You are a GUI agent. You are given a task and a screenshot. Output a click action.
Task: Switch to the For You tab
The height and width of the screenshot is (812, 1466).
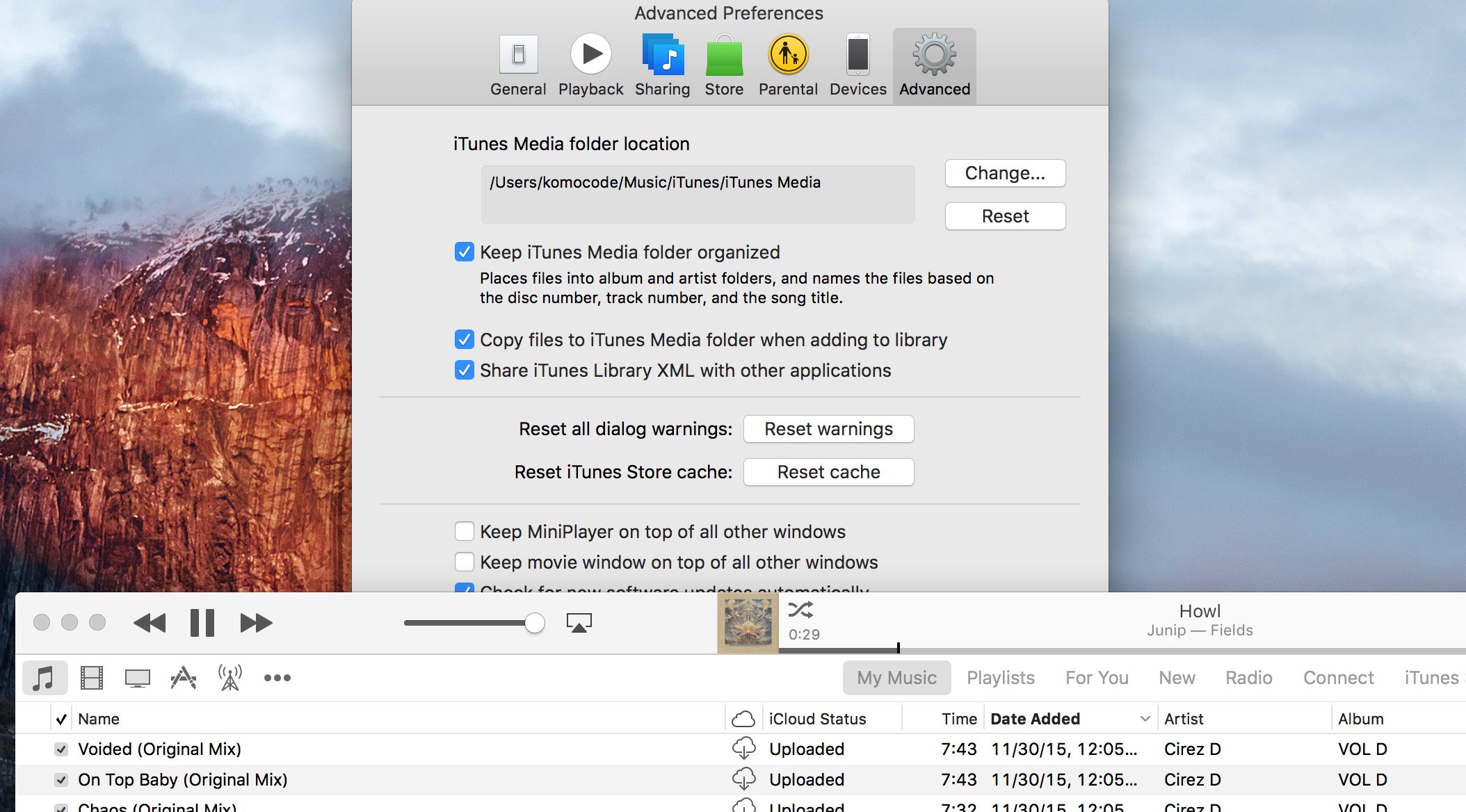point(1097,678)
